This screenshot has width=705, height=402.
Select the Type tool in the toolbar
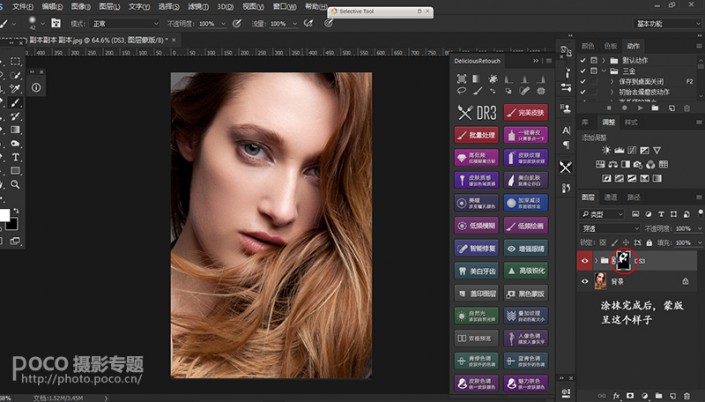[x=16, y=157]
